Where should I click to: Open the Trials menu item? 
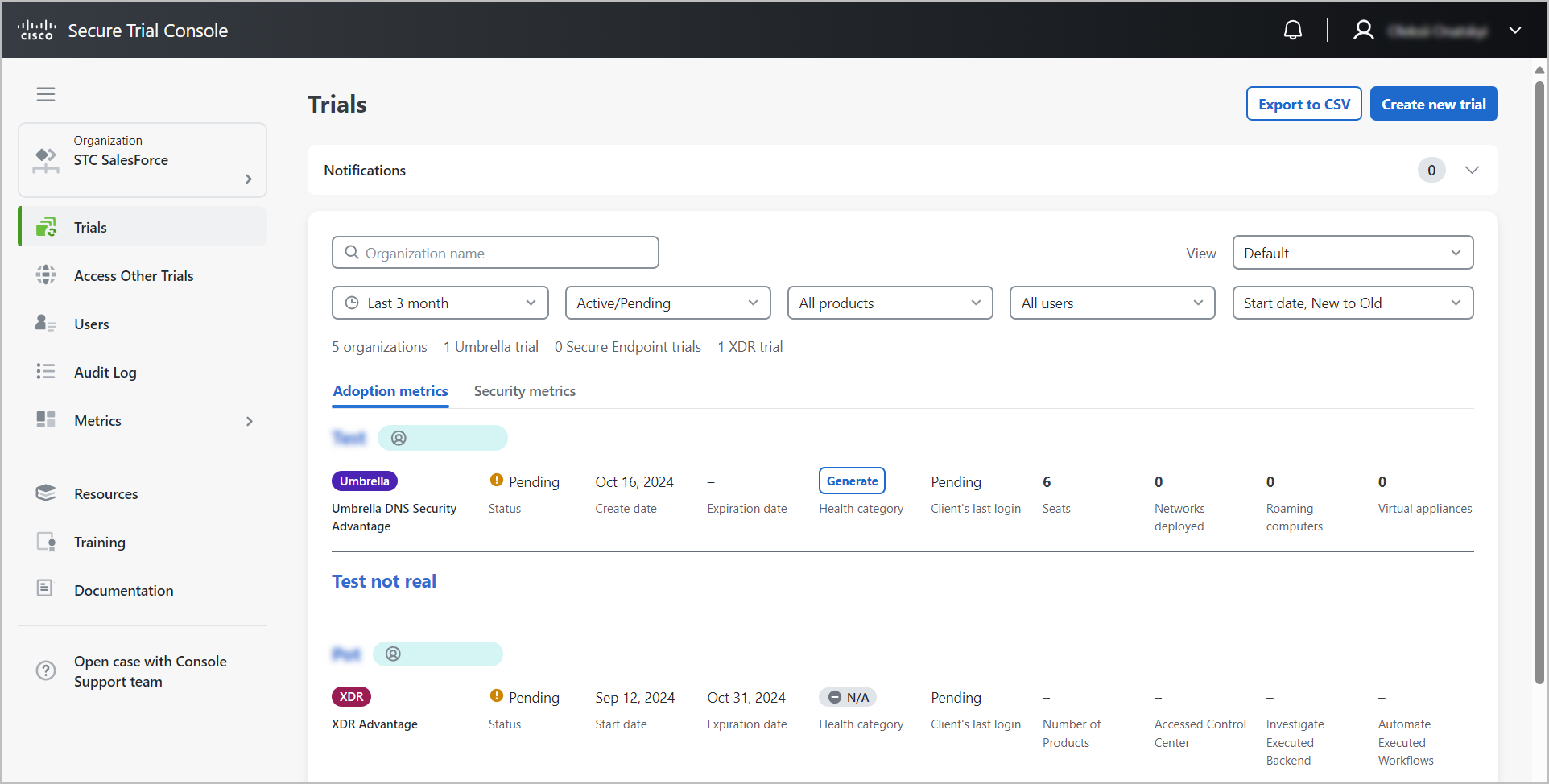[143, 227]
